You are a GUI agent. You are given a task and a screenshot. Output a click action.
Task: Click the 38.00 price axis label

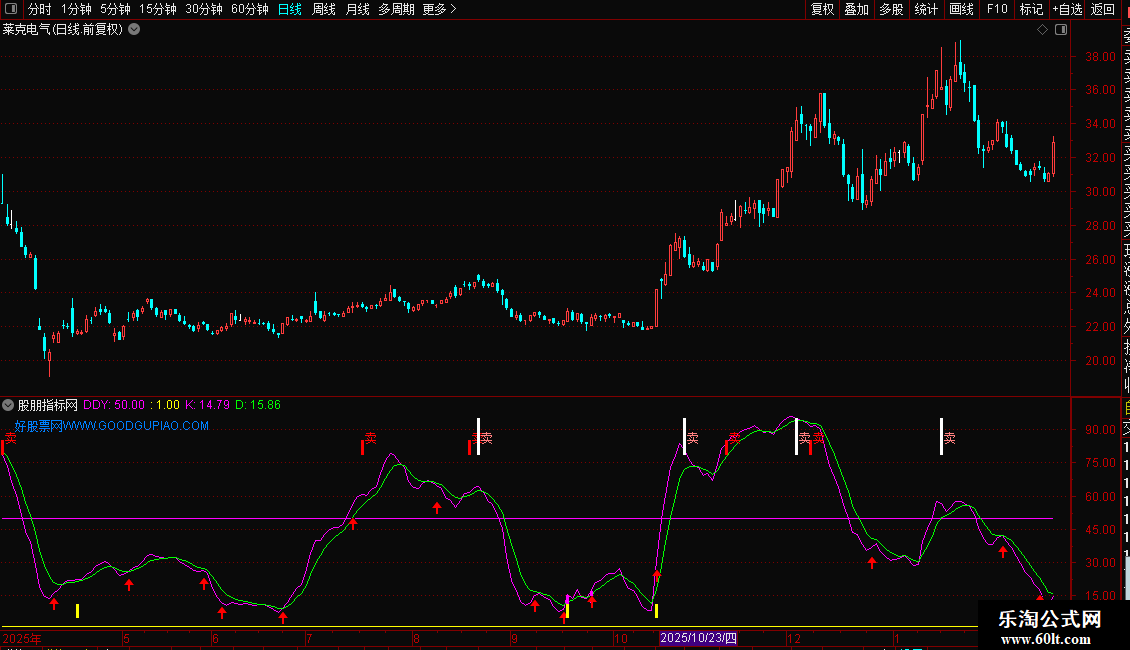(x=1100, y=56)
